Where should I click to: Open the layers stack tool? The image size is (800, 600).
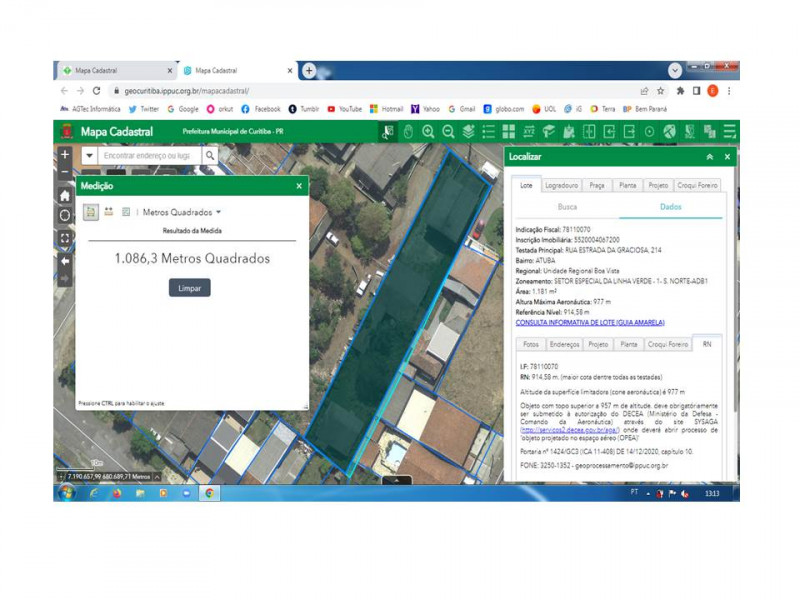[468, 132]
